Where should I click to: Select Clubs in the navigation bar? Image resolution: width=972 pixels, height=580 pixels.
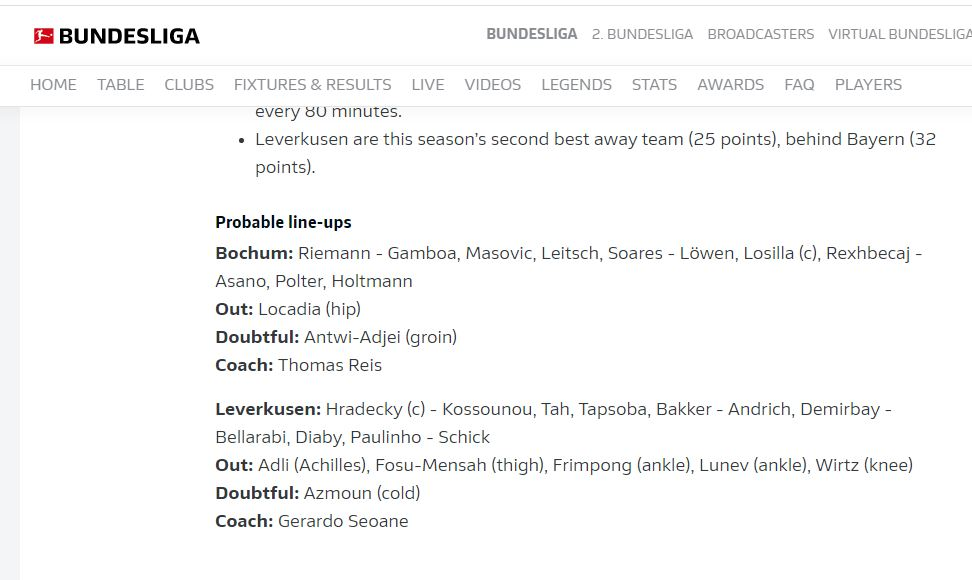pos(189,85)
